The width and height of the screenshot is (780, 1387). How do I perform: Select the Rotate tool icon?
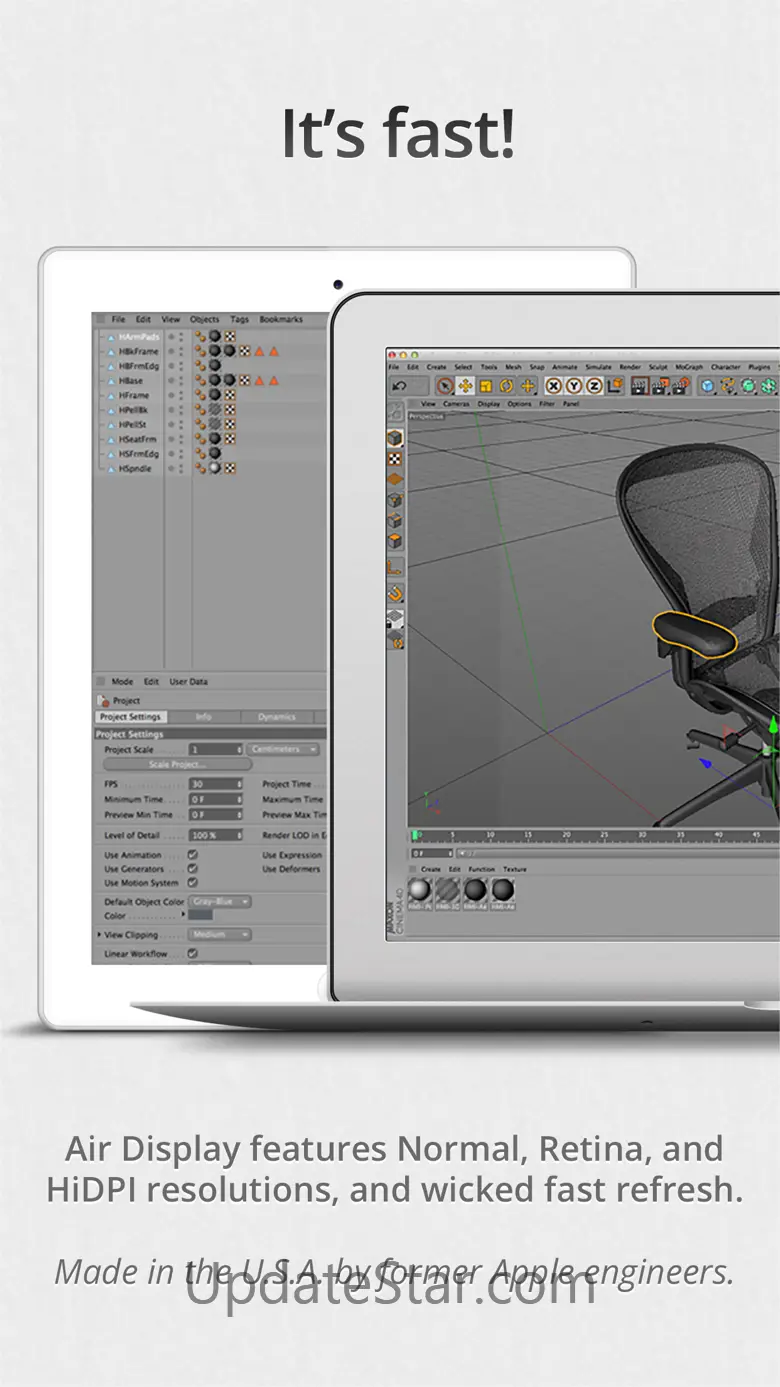507,386
